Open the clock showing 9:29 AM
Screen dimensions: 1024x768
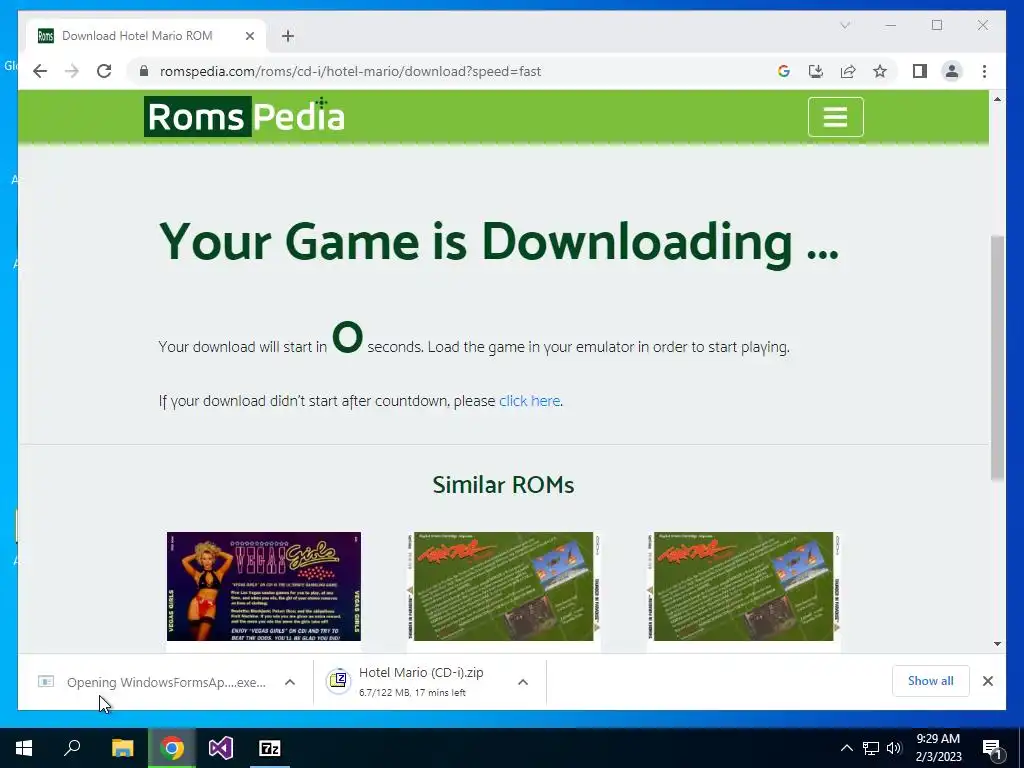point(938,748)
